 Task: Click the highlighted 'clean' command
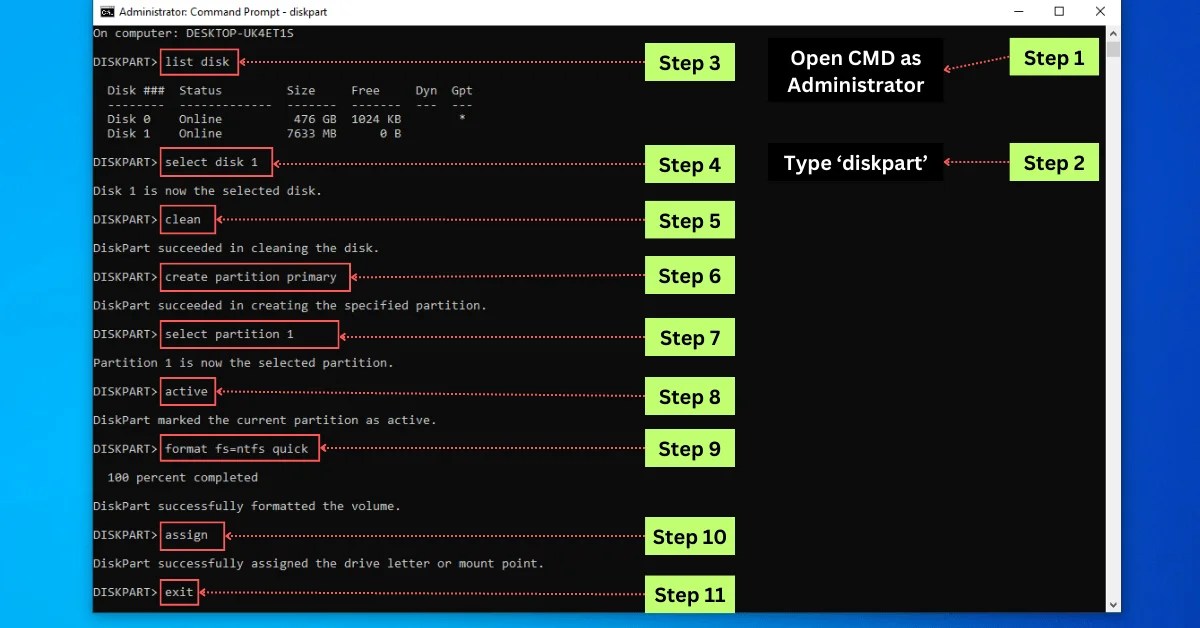(186, 219)
